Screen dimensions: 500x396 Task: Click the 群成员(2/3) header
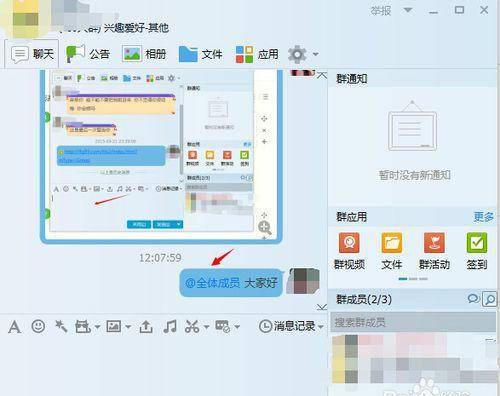click(364, 299)
